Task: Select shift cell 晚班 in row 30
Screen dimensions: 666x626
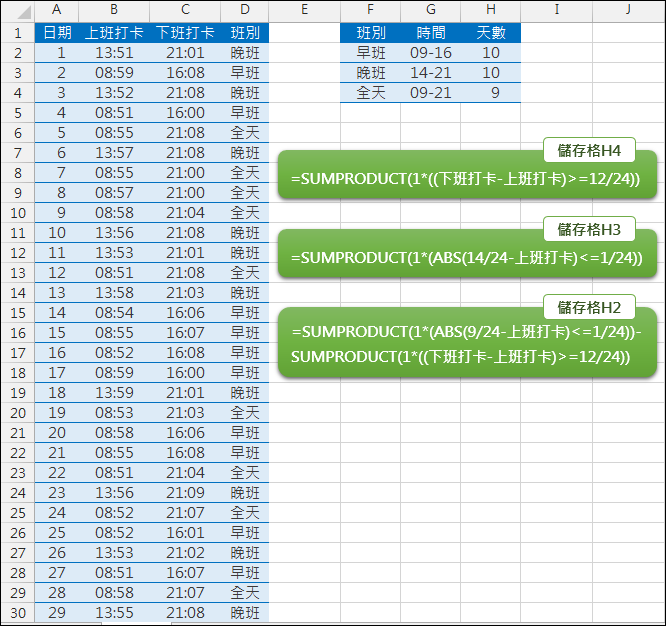Action: 245,613
